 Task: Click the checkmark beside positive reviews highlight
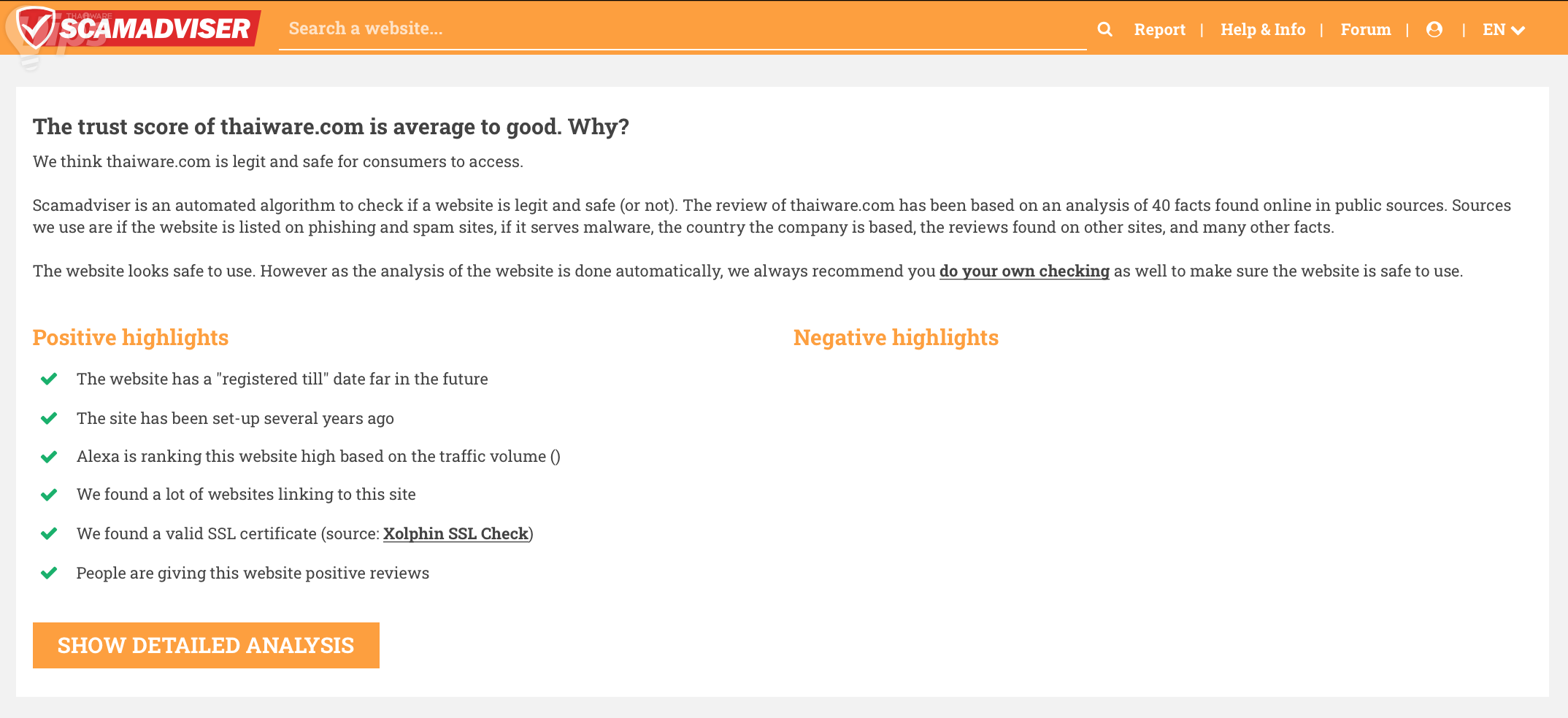[49, 573]
